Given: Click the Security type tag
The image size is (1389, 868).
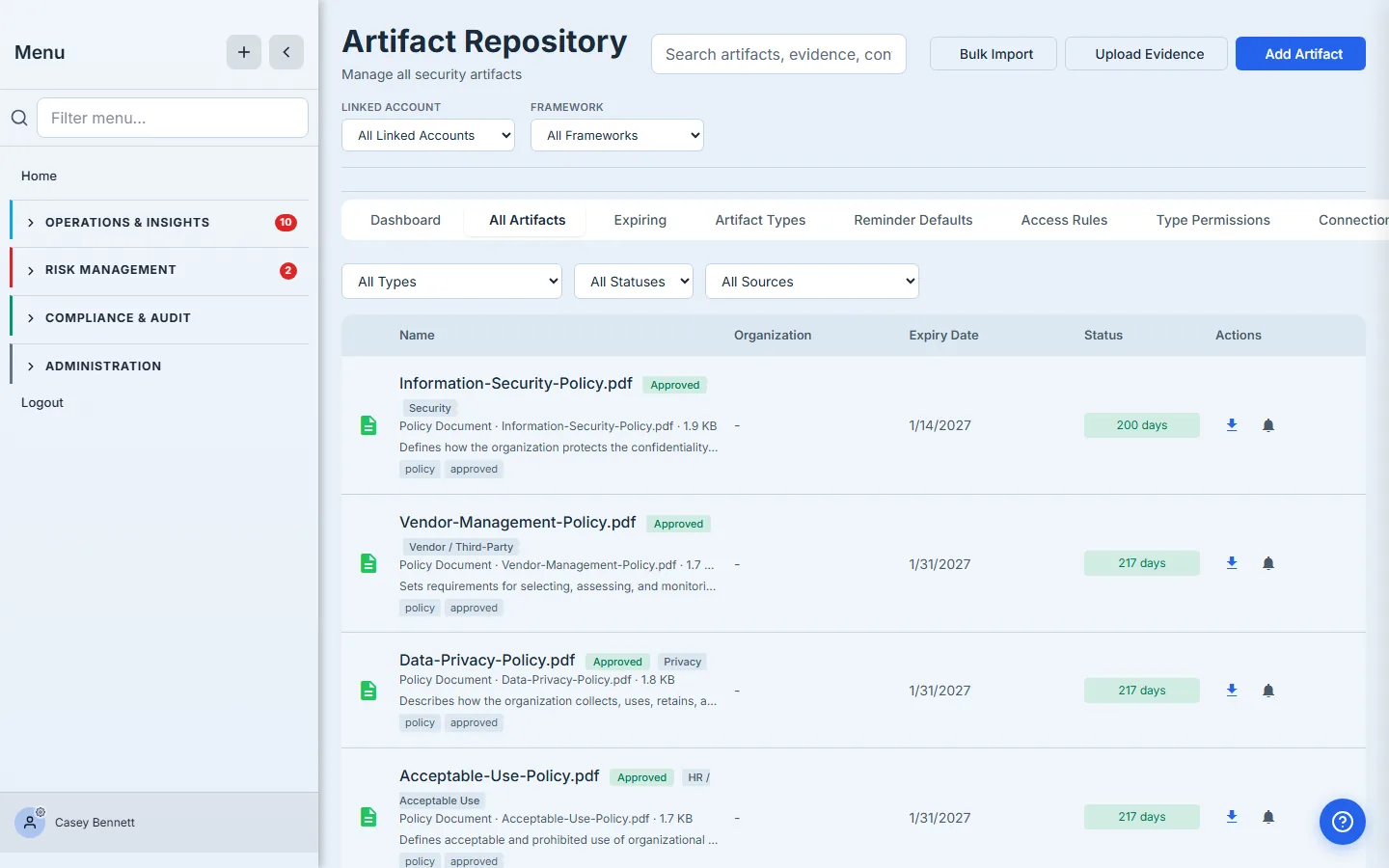Looking at the screenshot, I should 429,408.
